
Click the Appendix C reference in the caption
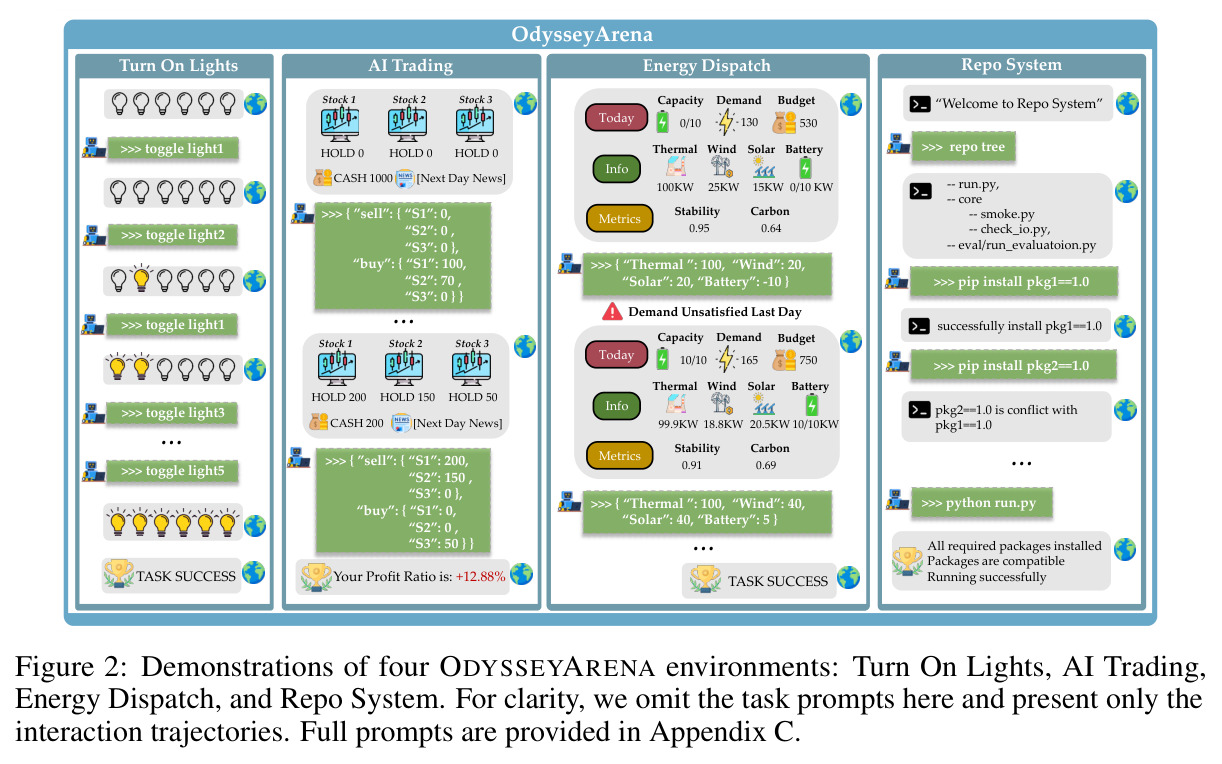722,731
